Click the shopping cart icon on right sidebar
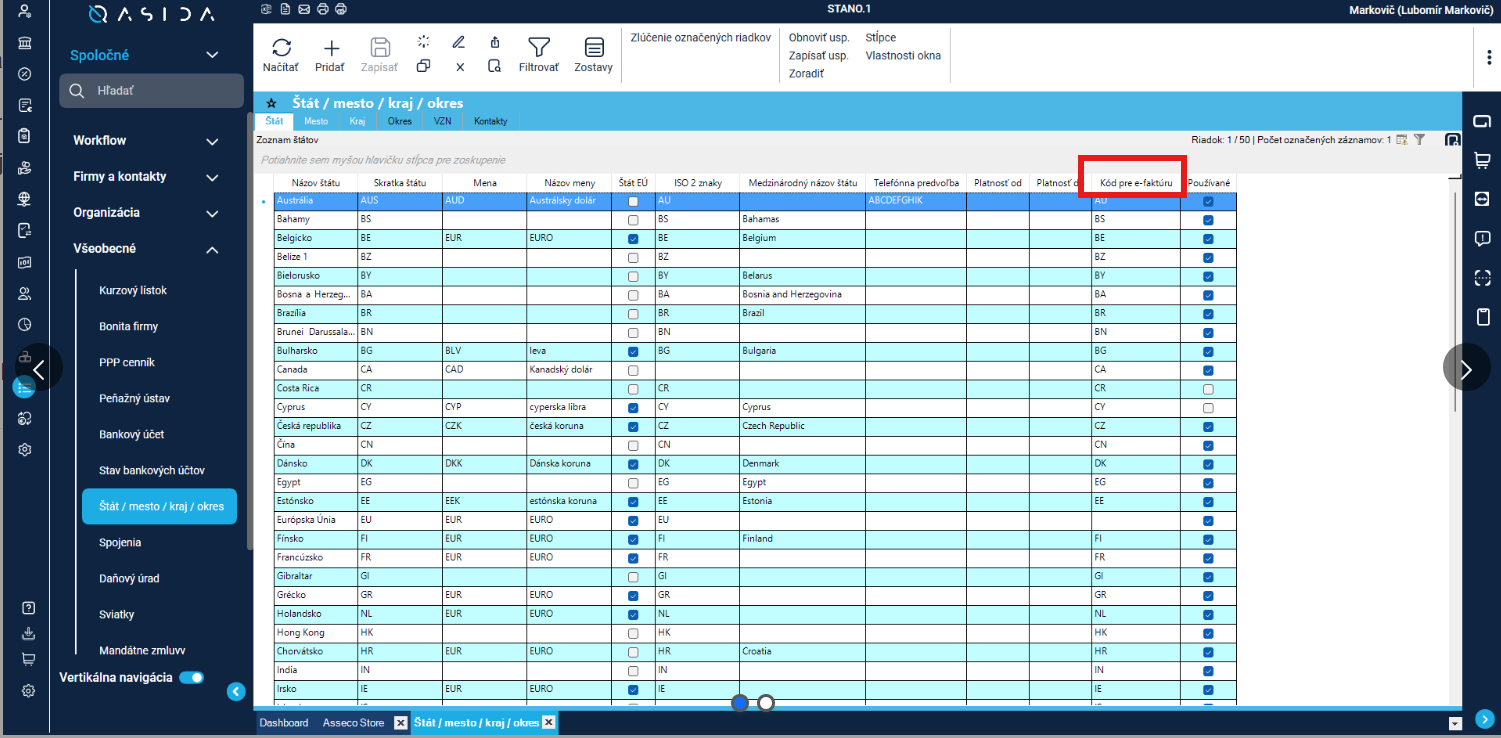 (1482, 160)
